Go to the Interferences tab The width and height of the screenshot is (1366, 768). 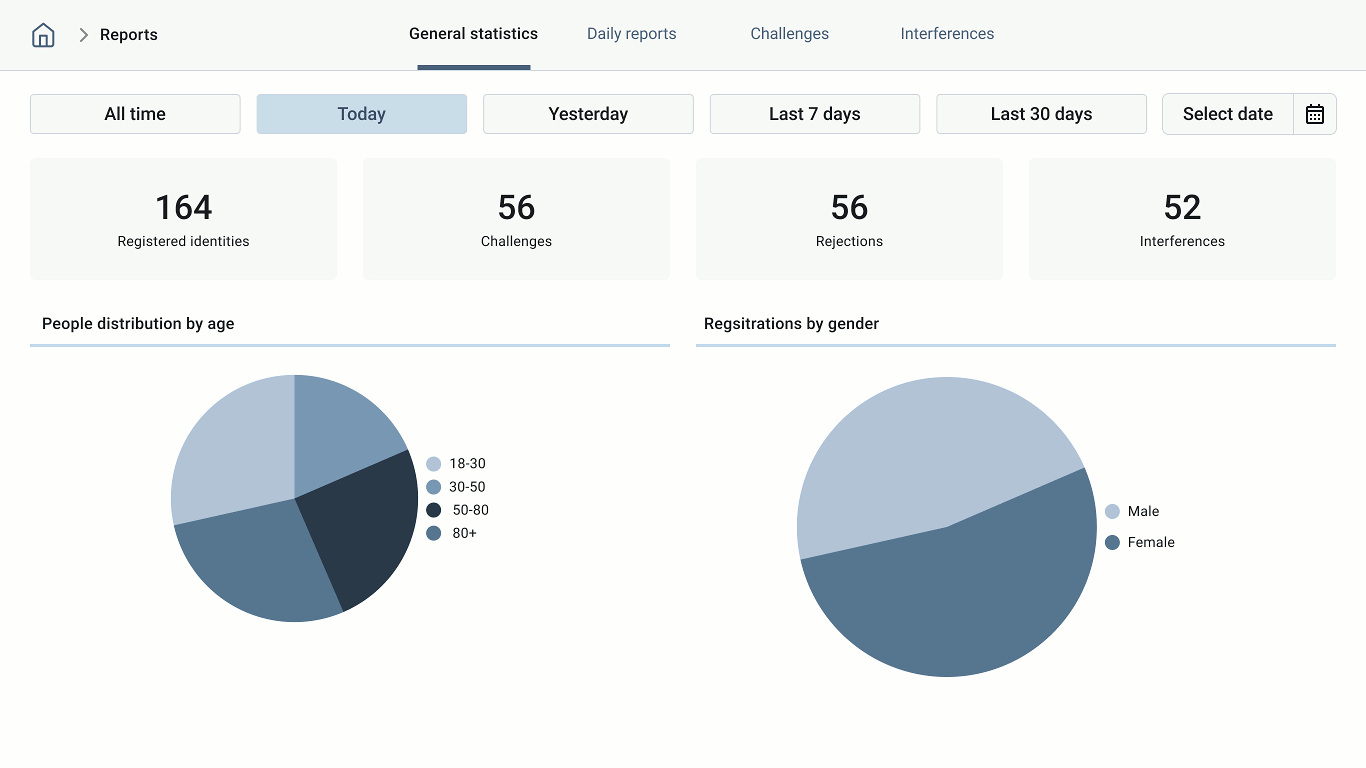(946, 34)
